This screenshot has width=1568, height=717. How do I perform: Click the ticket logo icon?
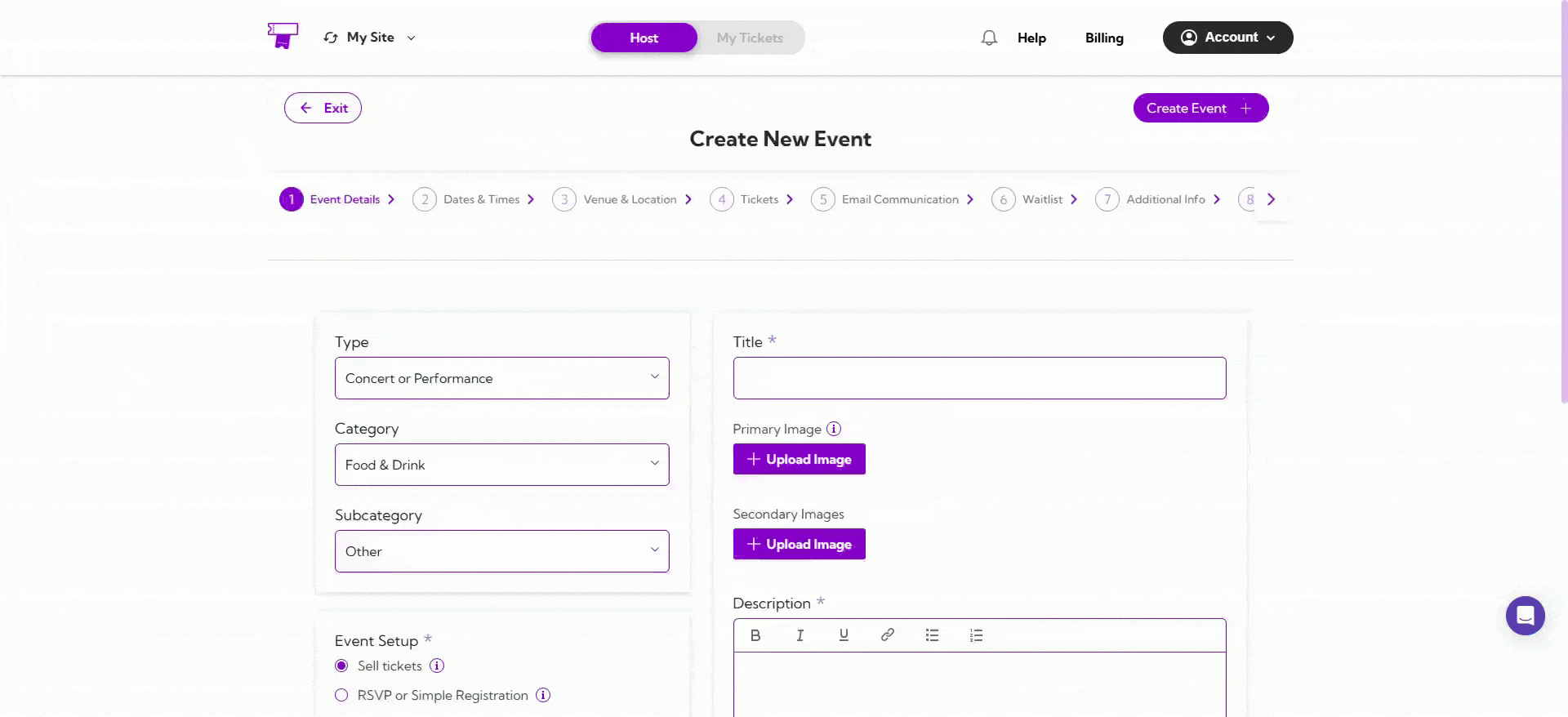283,36
